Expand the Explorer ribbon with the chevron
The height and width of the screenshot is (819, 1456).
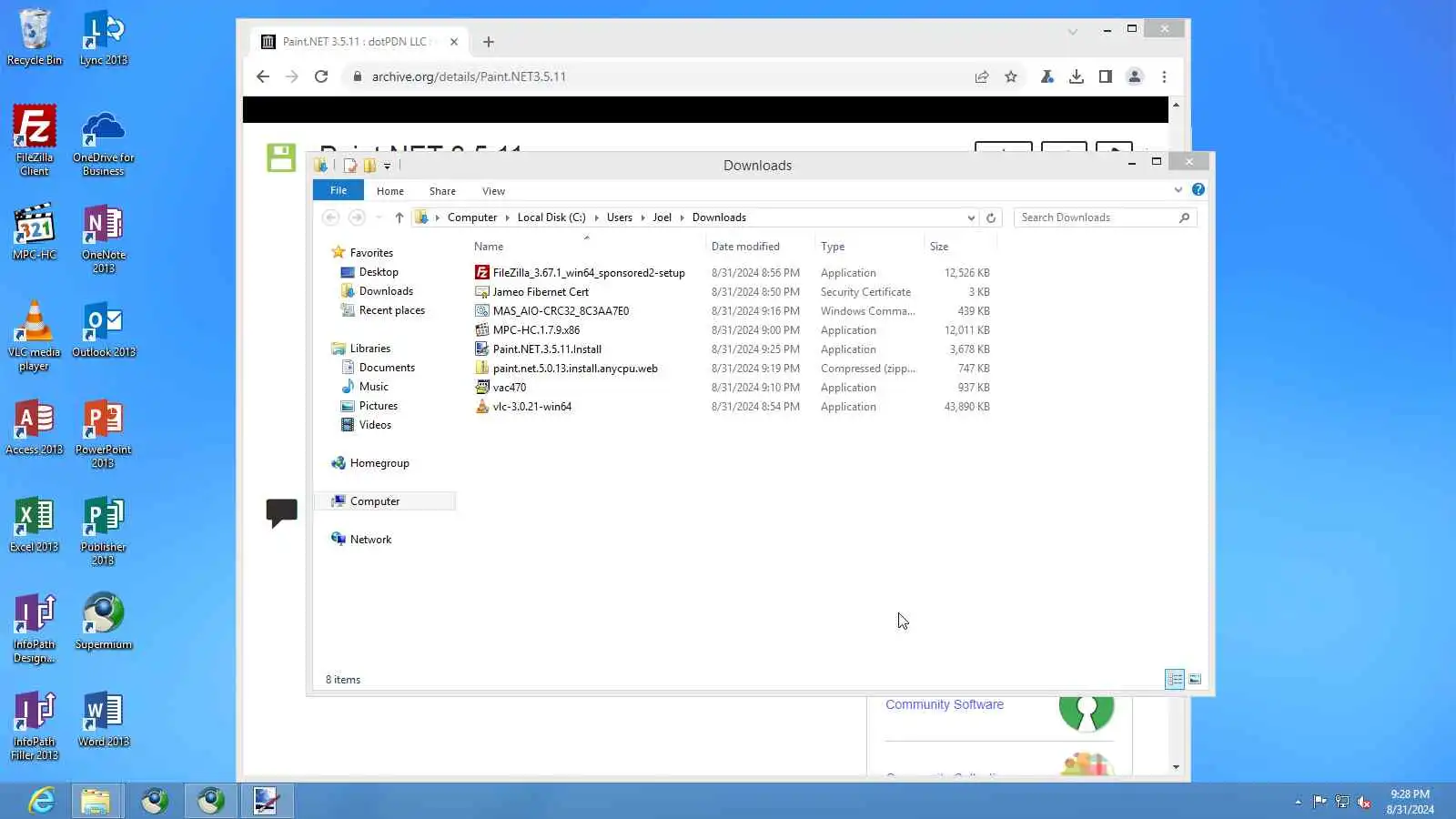click(1178, 189)
